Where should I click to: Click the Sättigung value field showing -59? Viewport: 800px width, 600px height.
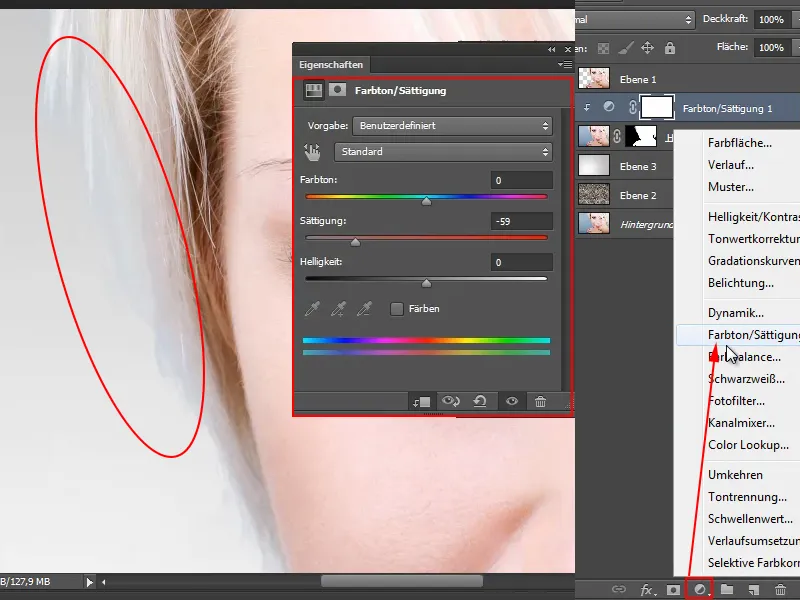point(521,221)
